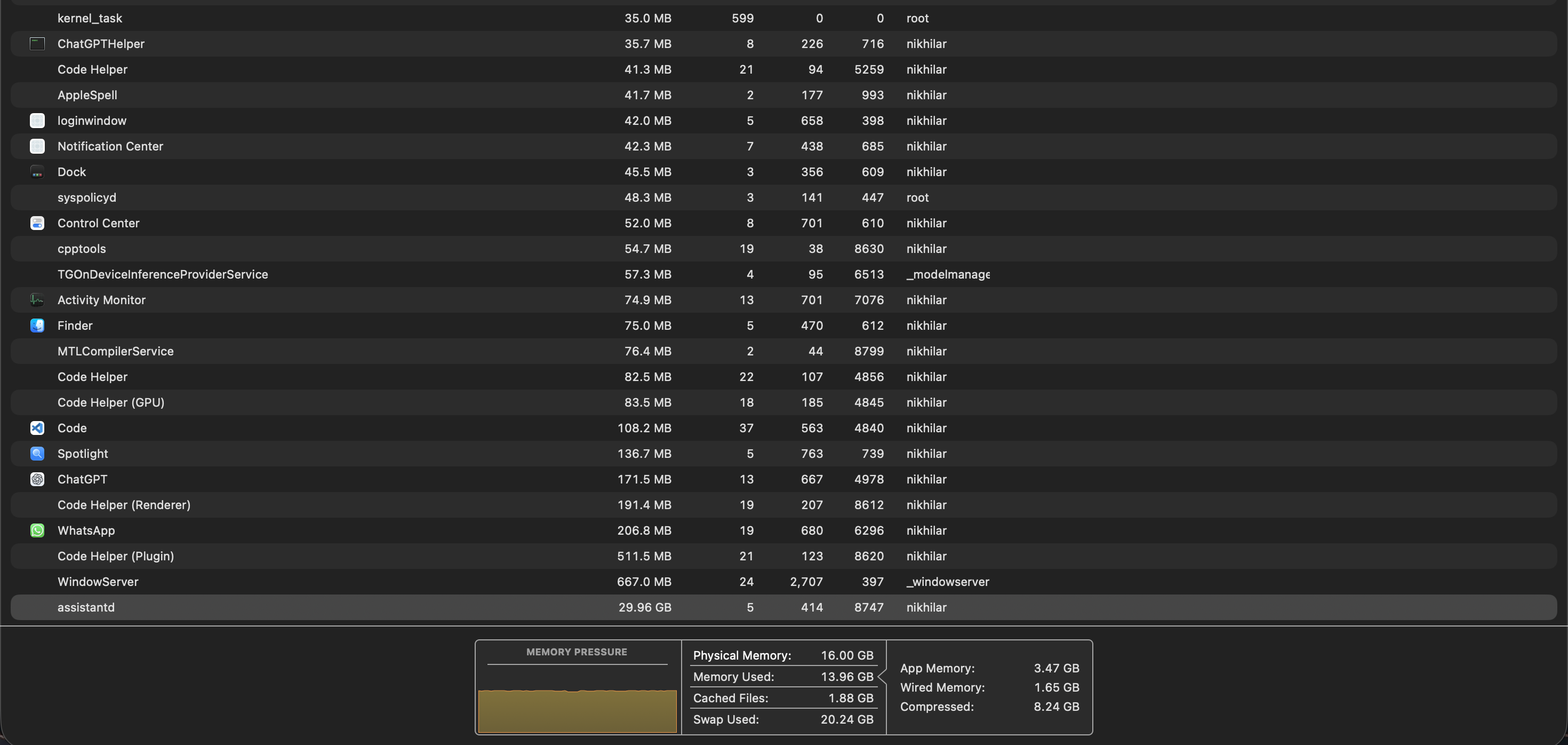Click the Activity Monitor icon
Screen dimensions: 1568x745
[37, 300]
